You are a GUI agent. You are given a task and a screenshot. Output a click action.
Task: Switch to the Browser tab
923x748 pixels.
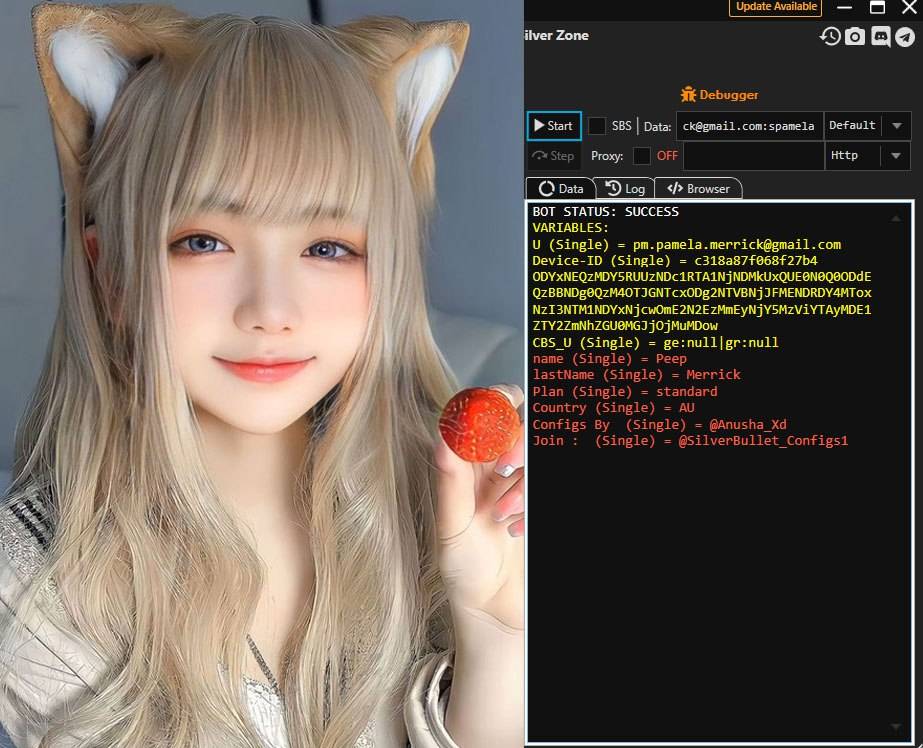pos(698,188)
